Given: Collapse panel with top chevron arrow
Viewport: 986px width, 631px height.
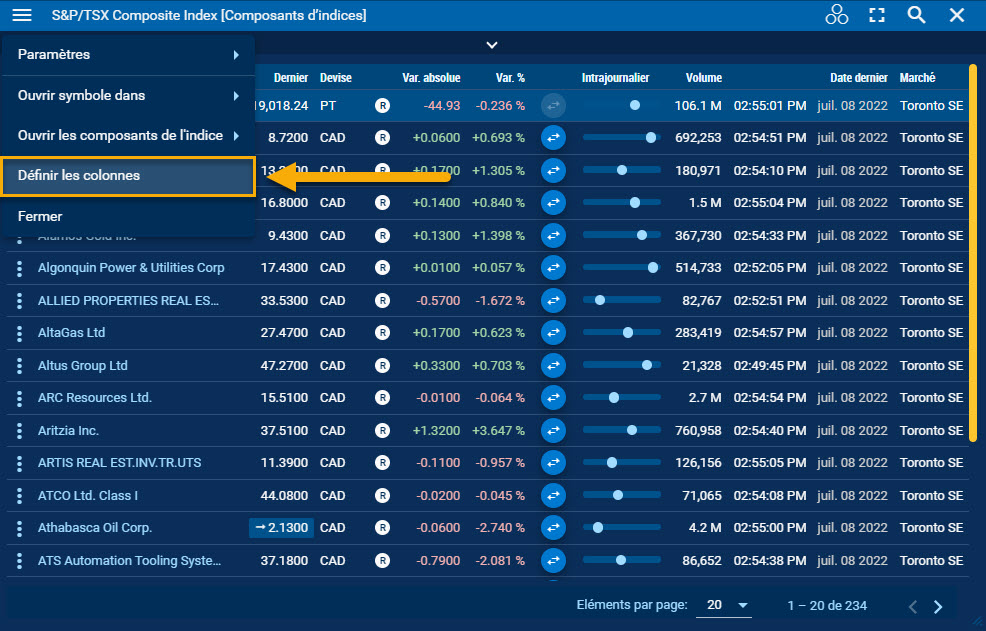Looking at the screenshot, I should [492, 45].
